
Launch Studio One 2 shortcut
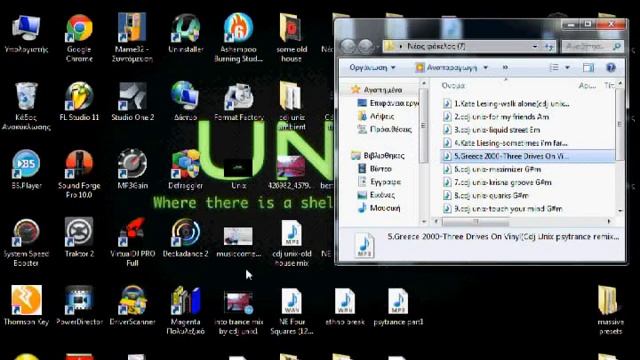[x=132, y=102]
